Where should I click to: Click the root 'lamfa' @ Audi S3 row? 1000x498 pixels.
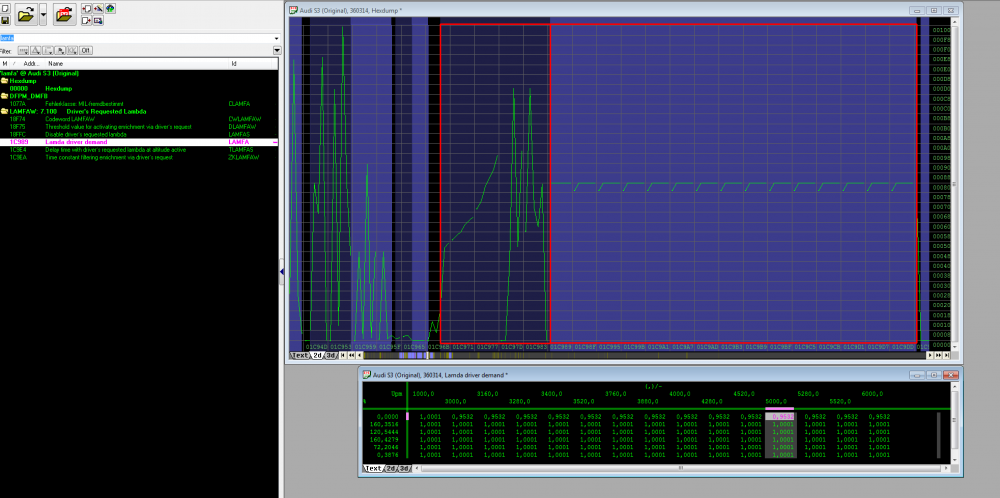tap(139, 73)
